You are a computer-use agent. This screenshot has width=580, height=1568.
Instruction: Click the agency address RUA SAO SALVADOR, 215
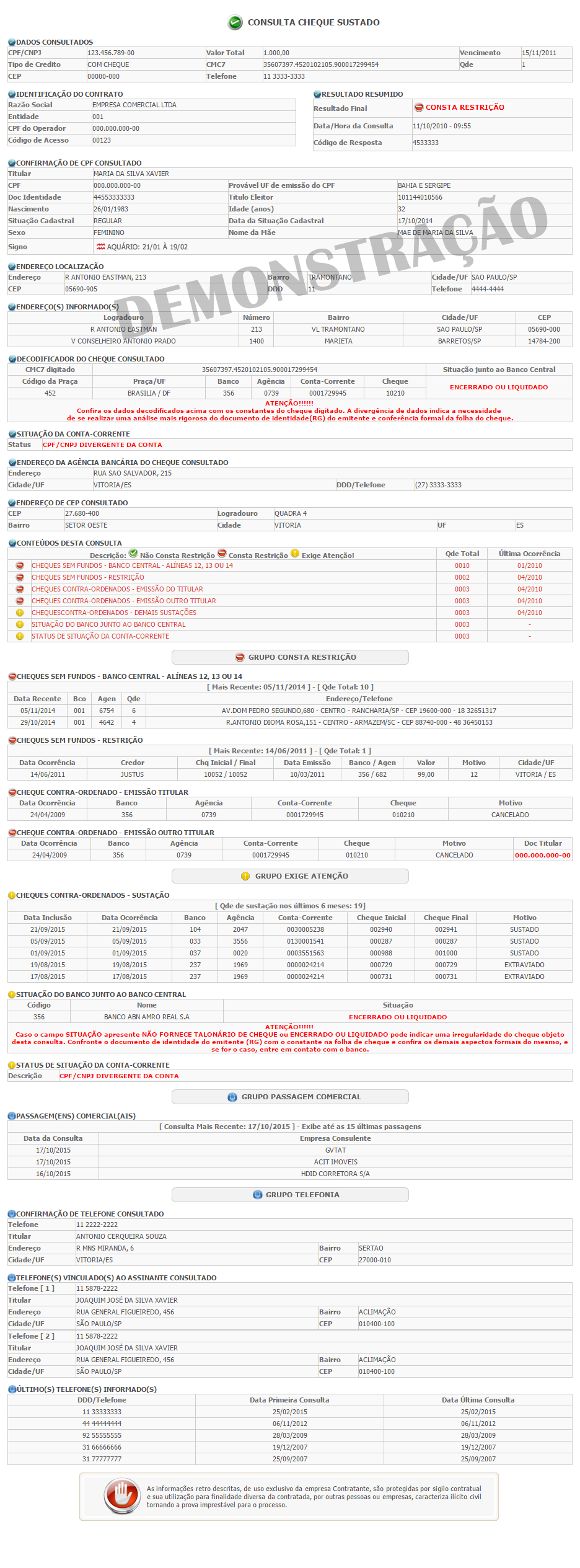point(133,474)
